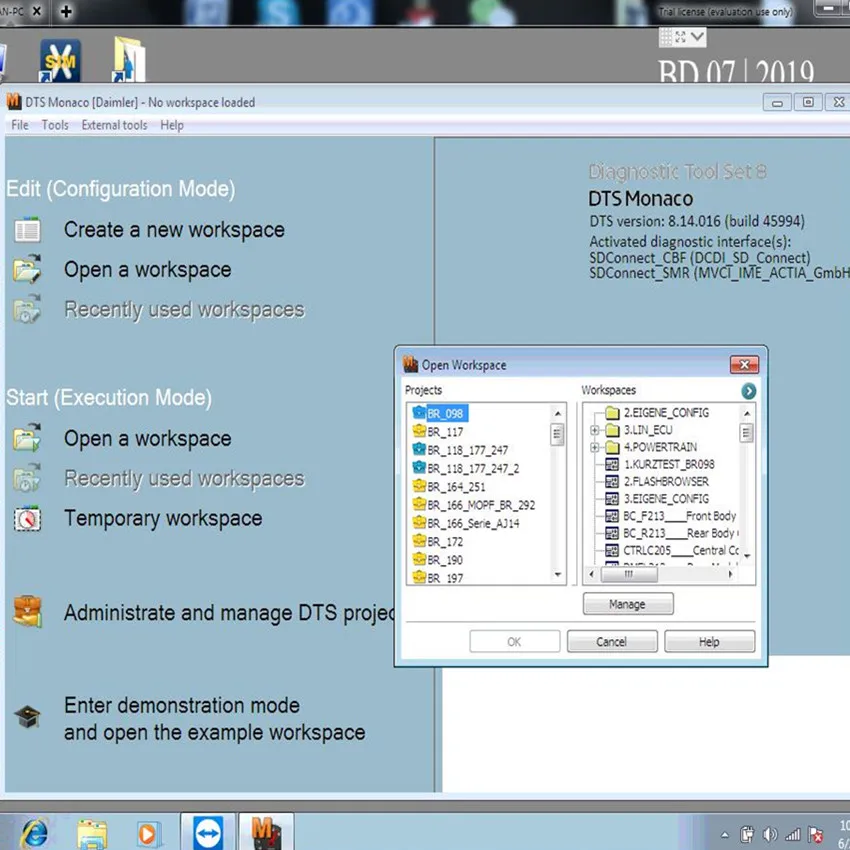
Task: Click Projects list scroll up arrow
Action: click(x=558, y=414)
